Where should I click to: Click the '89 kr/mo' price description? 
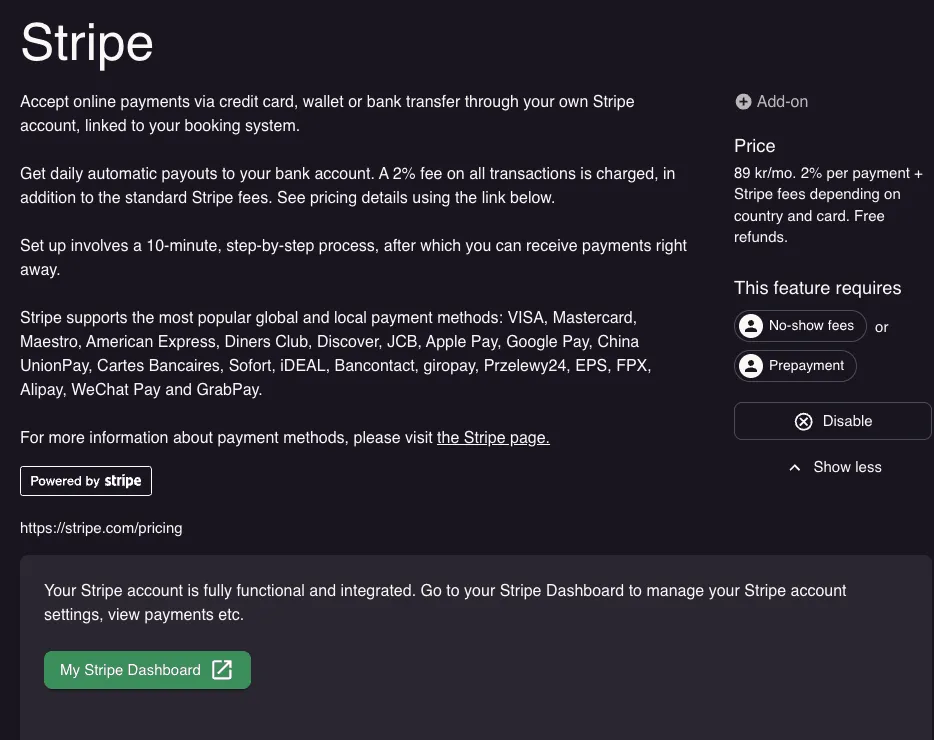828,205
